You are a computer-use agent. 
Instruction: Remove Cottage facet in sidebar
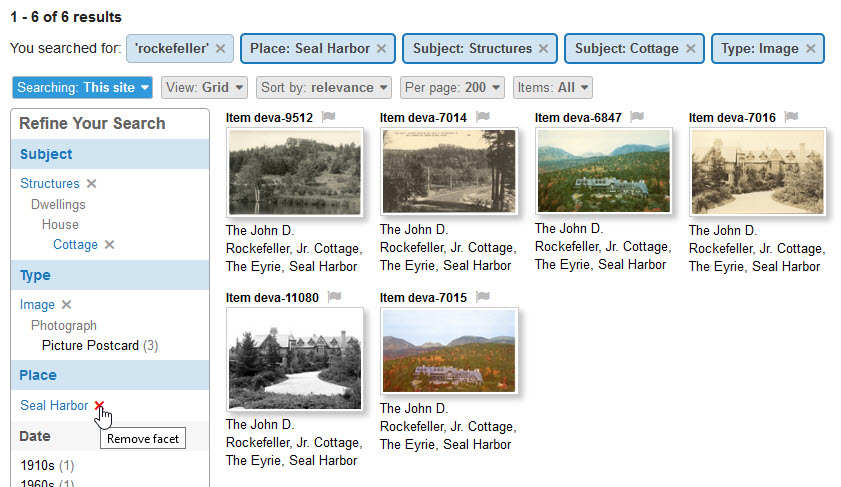(109, 245)
